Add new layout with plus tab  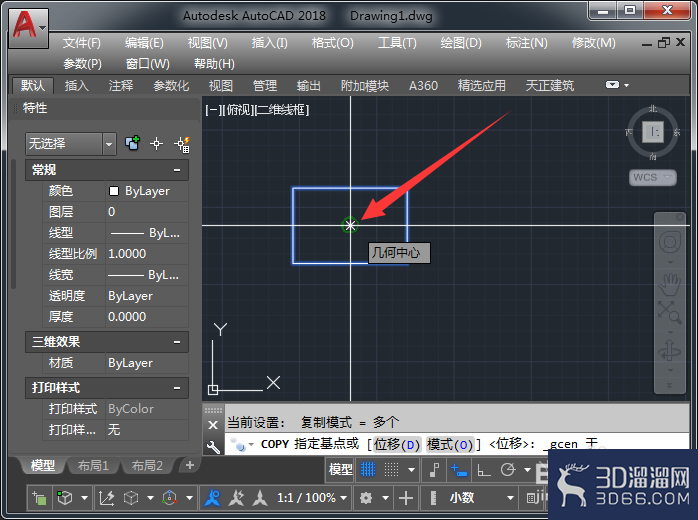click(190, 465)
